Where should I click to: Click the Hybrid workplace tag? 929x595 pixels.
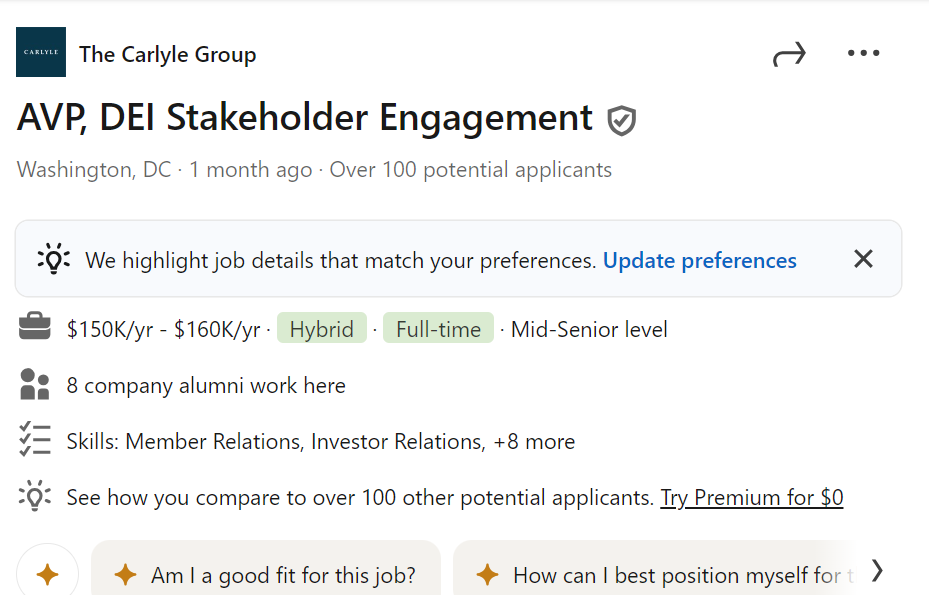[322, 329]
